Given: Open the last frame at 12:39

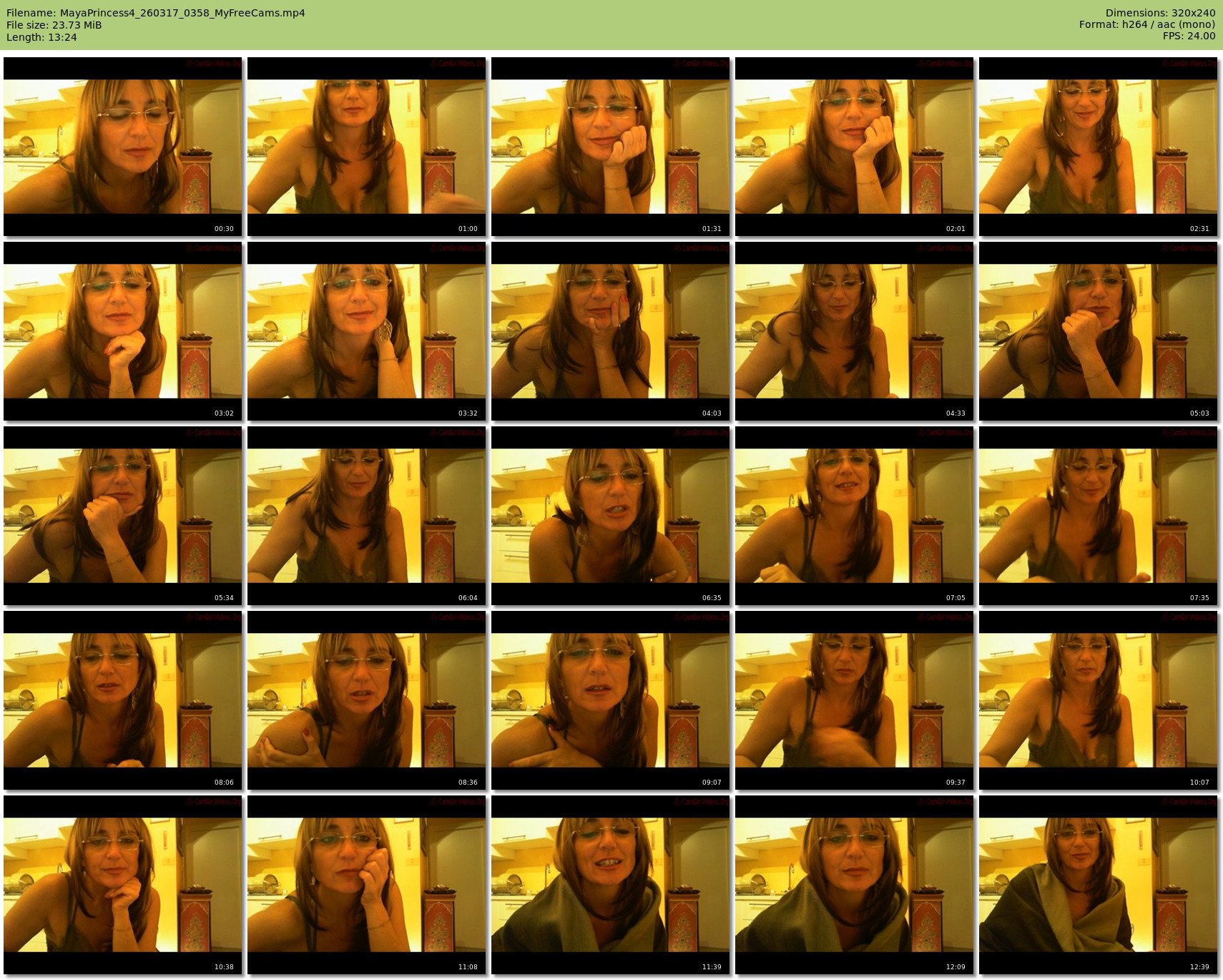Looking at the screenshot, I should (x=1098, y=885).
